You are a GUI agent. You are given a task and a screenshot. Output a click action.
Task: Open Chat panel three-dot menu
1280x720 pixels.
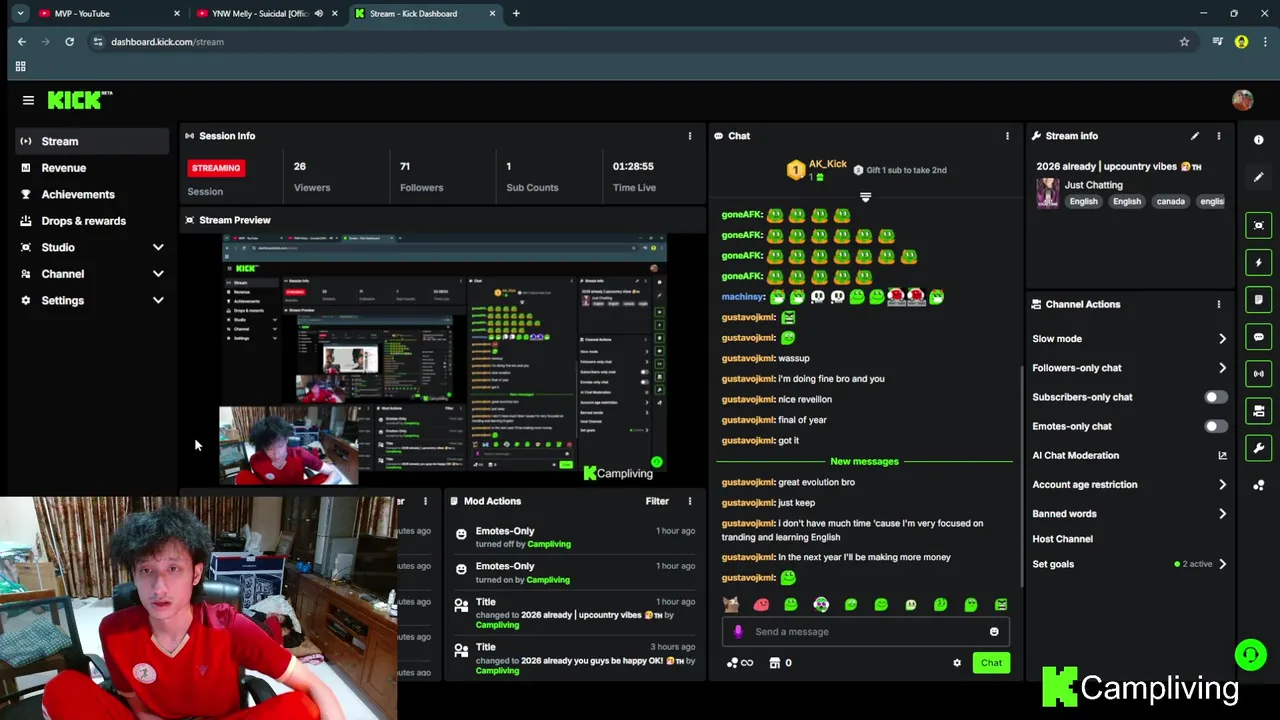point(1007,136)
